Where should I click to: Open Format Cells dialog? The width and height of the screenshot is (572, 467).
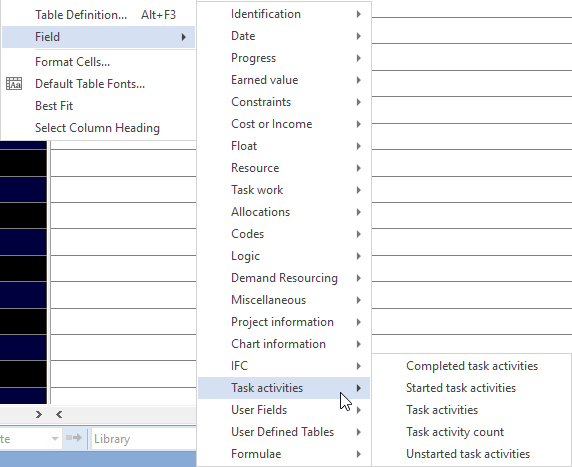(x=98, y=62)
